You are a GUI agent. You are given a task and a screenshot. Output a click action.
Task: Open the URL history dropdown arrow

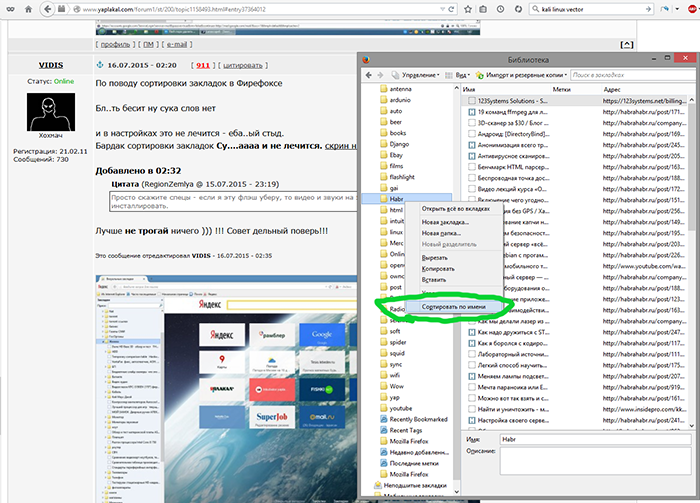pyautogui.click(x=442, y=9)
